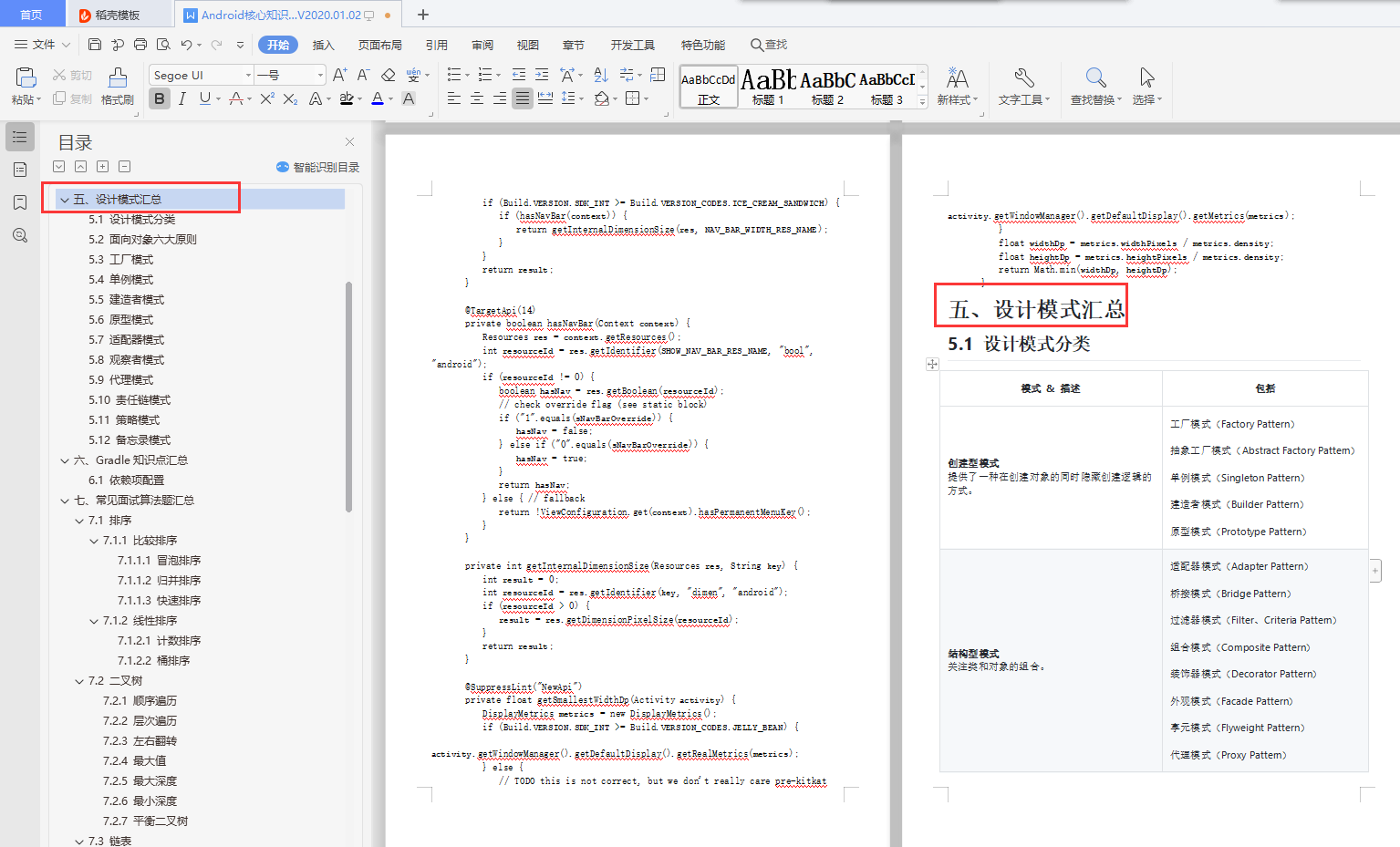Viewport: 1400px width, 847px height.
Task: Toggle the outline (目录) sidebar panel icon
Action: tap(20, 137)
